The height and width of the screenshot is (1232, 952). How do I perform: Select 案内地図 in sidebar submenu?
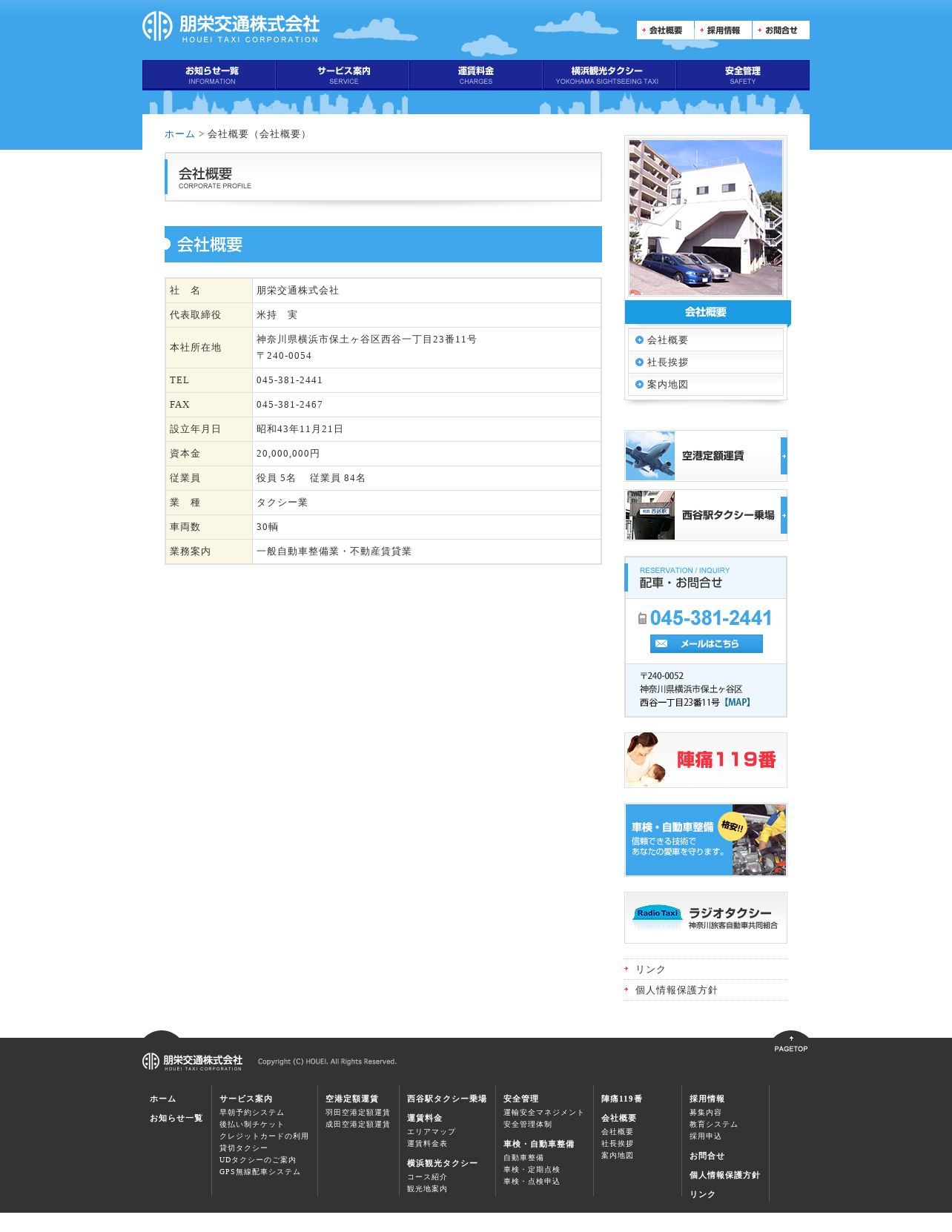[706, 385]
